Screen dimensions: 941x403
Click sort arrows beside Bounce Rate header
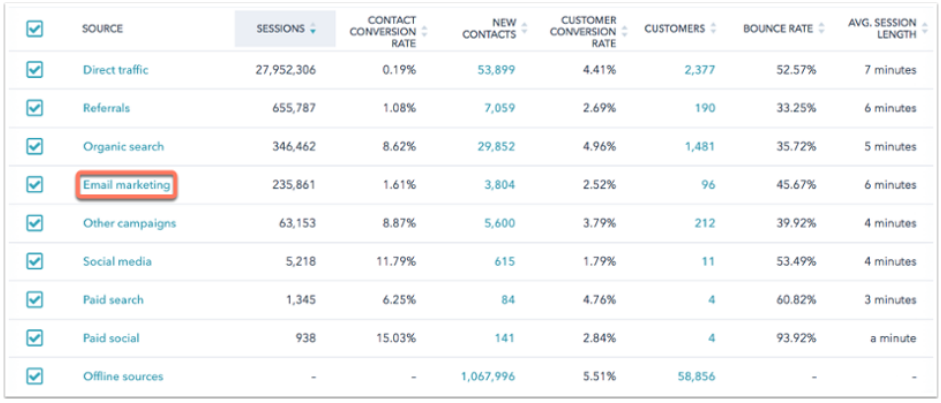coord(822,30)
